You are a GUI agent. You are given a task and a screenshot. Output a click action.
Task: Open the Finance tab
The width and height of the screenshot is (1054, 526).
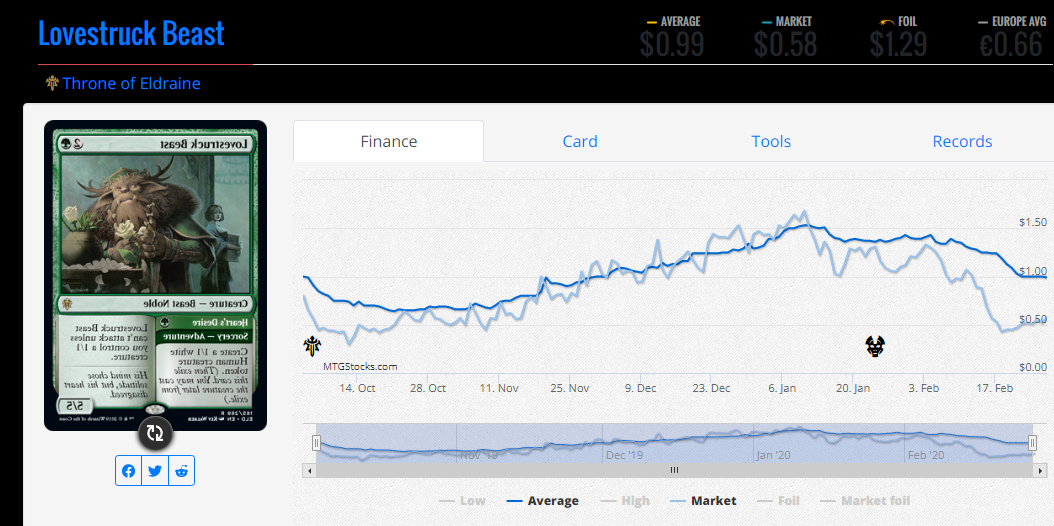click(389, 141)
